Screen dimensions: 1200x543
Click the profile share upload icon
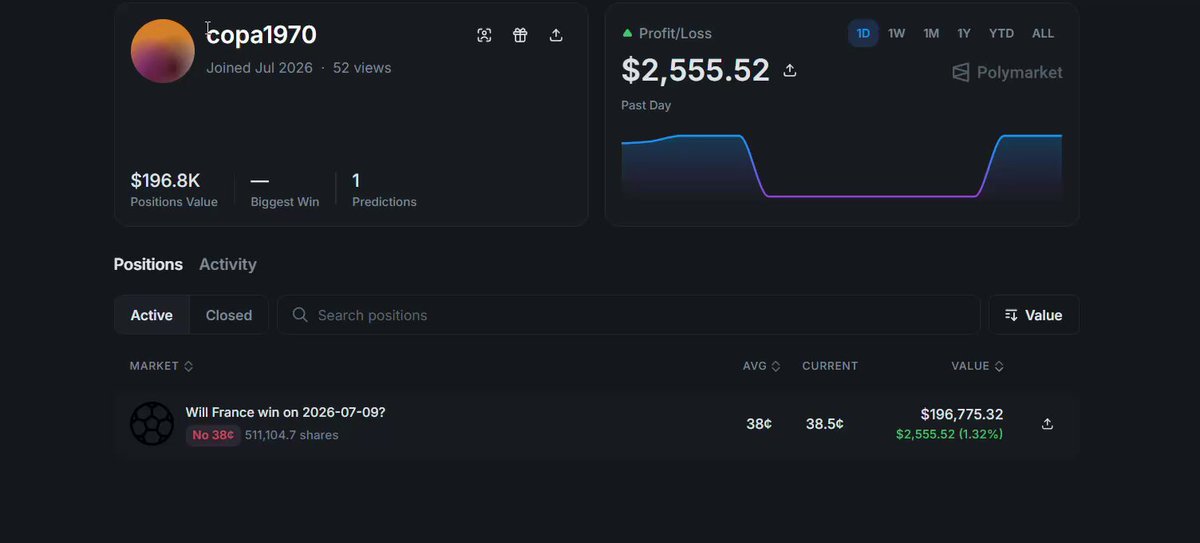pyautogui.click(x=556, y=35)
